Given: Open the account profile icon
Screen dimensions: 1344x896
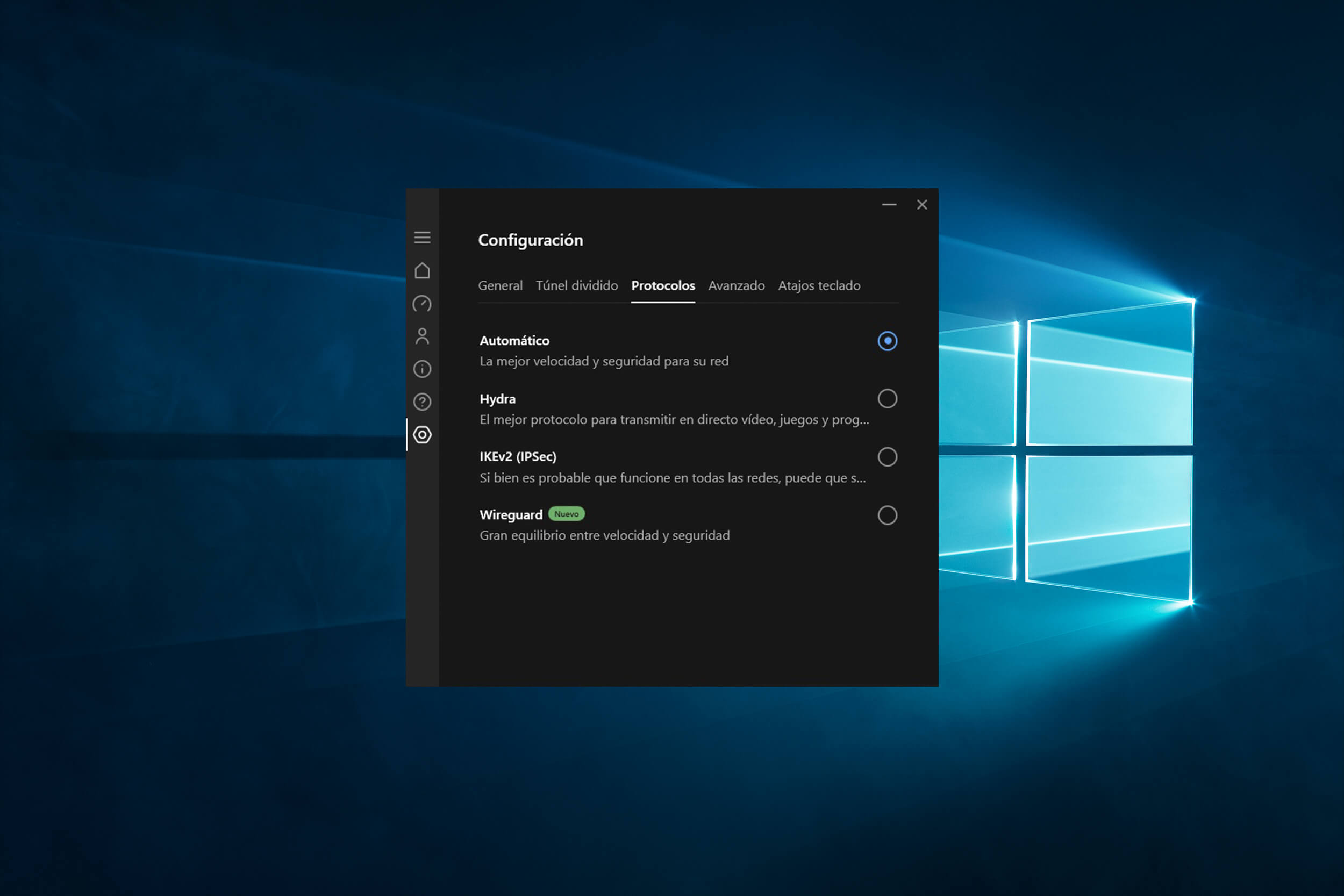Looking at the screenshot, I should [x=423, y=336].
